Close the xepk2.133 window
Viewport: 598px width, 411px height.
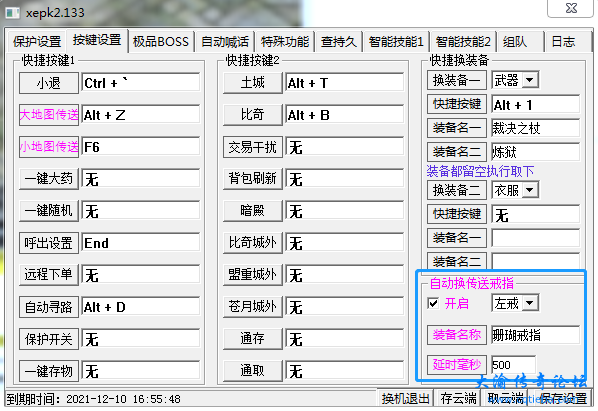(x=571, y=8)
